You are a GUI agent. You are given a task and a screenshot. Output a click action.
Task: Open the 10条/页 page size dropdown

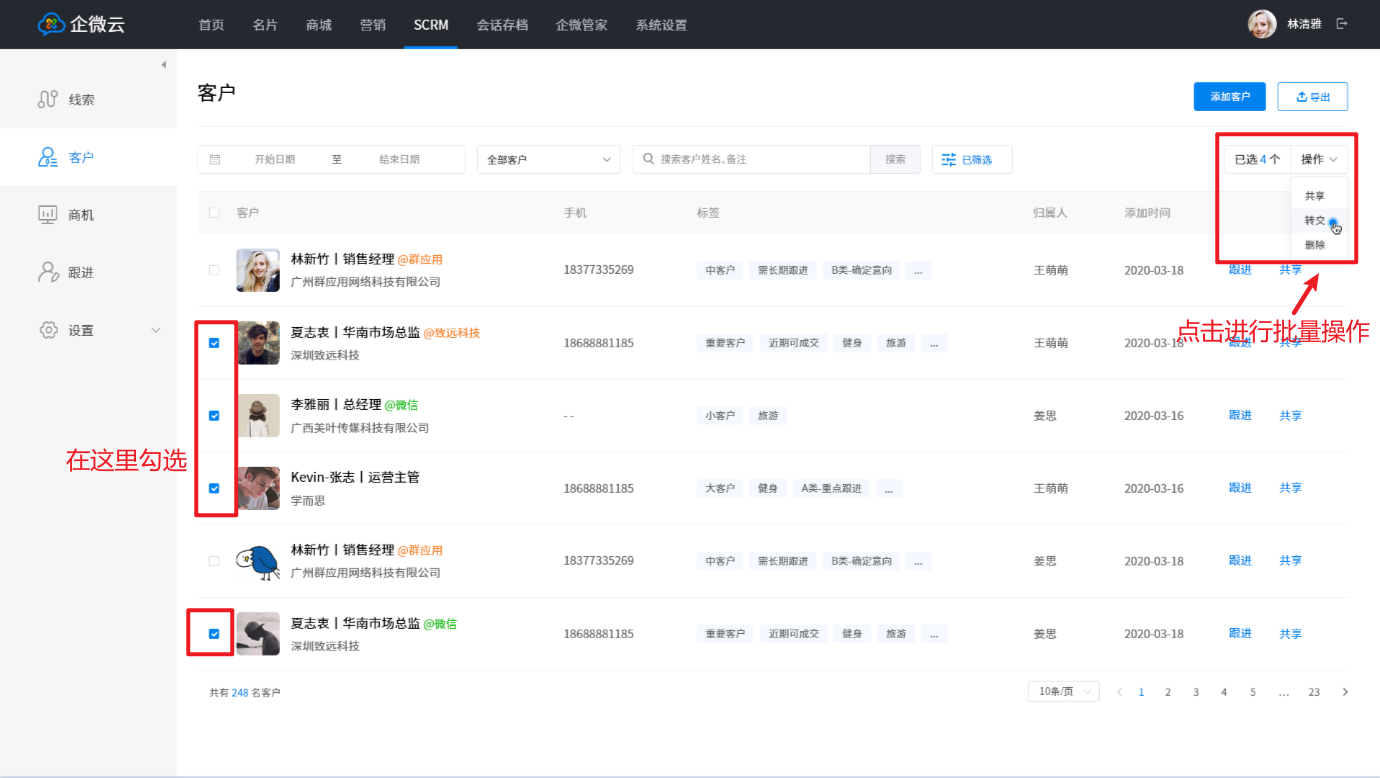(1063, 691)
